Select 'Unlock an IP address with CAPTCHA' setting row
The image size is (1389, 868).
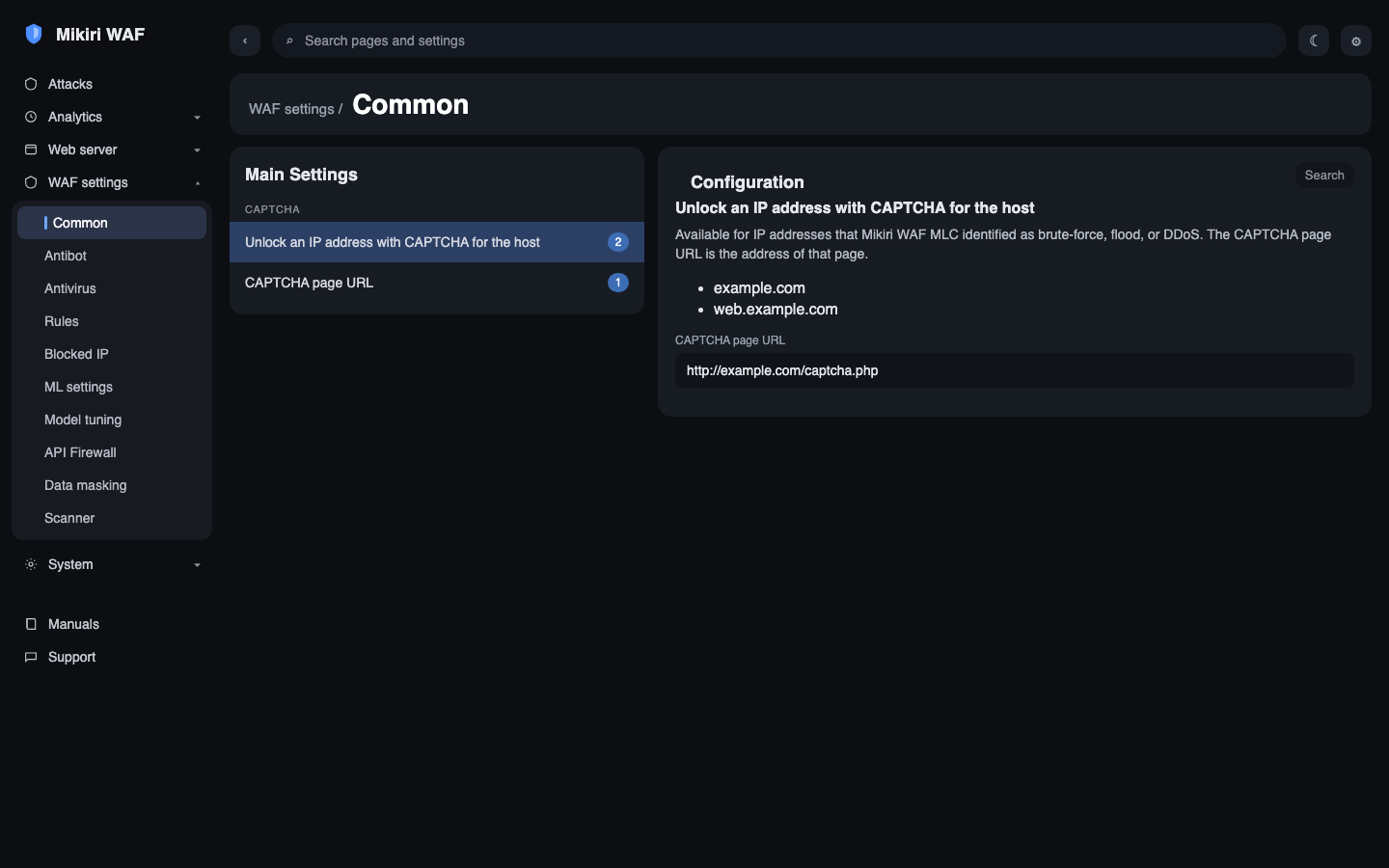[437, 242]
